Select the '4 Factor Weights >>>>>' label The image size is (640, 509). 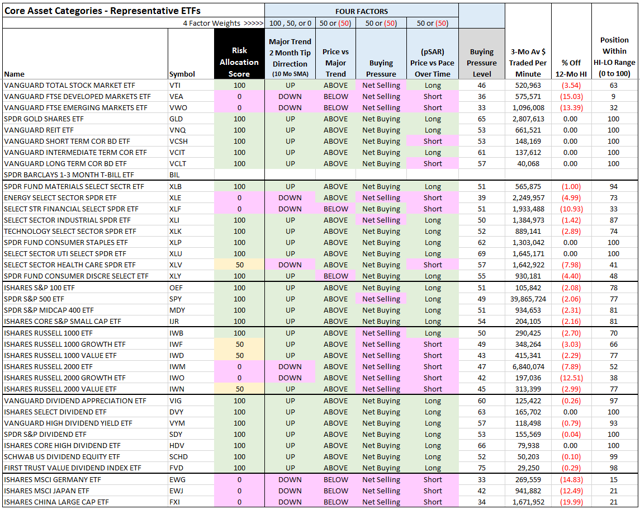[x=223, y=23]
